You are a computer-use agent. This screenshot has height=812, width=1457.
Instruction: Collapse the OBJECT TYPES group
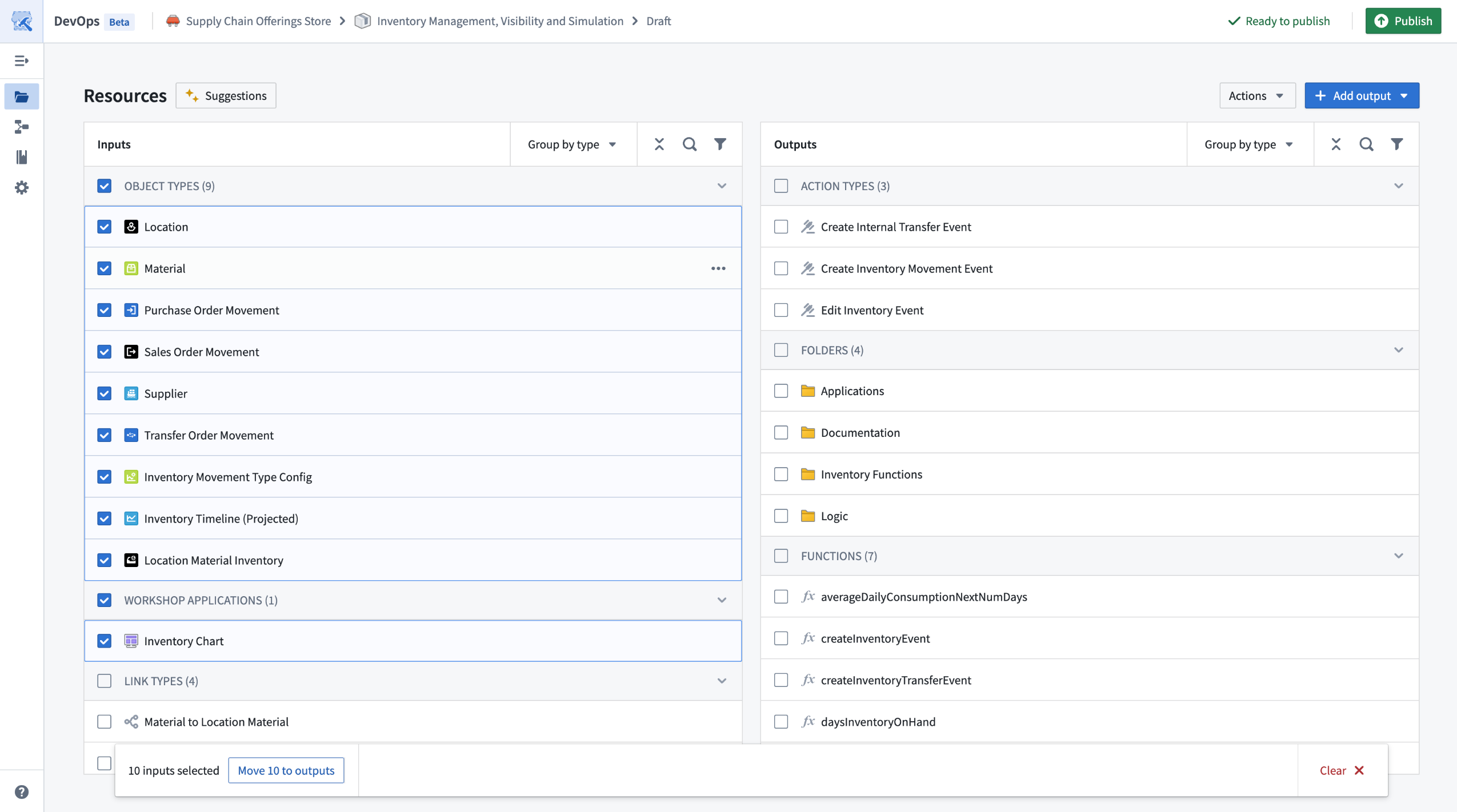pos(721,186)
